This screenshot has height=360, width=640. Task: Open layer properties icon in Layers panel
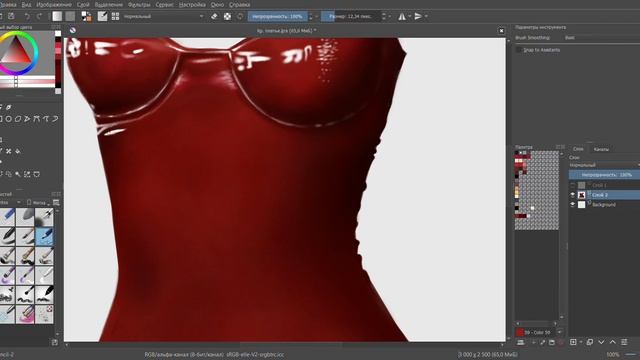[624, 342]
